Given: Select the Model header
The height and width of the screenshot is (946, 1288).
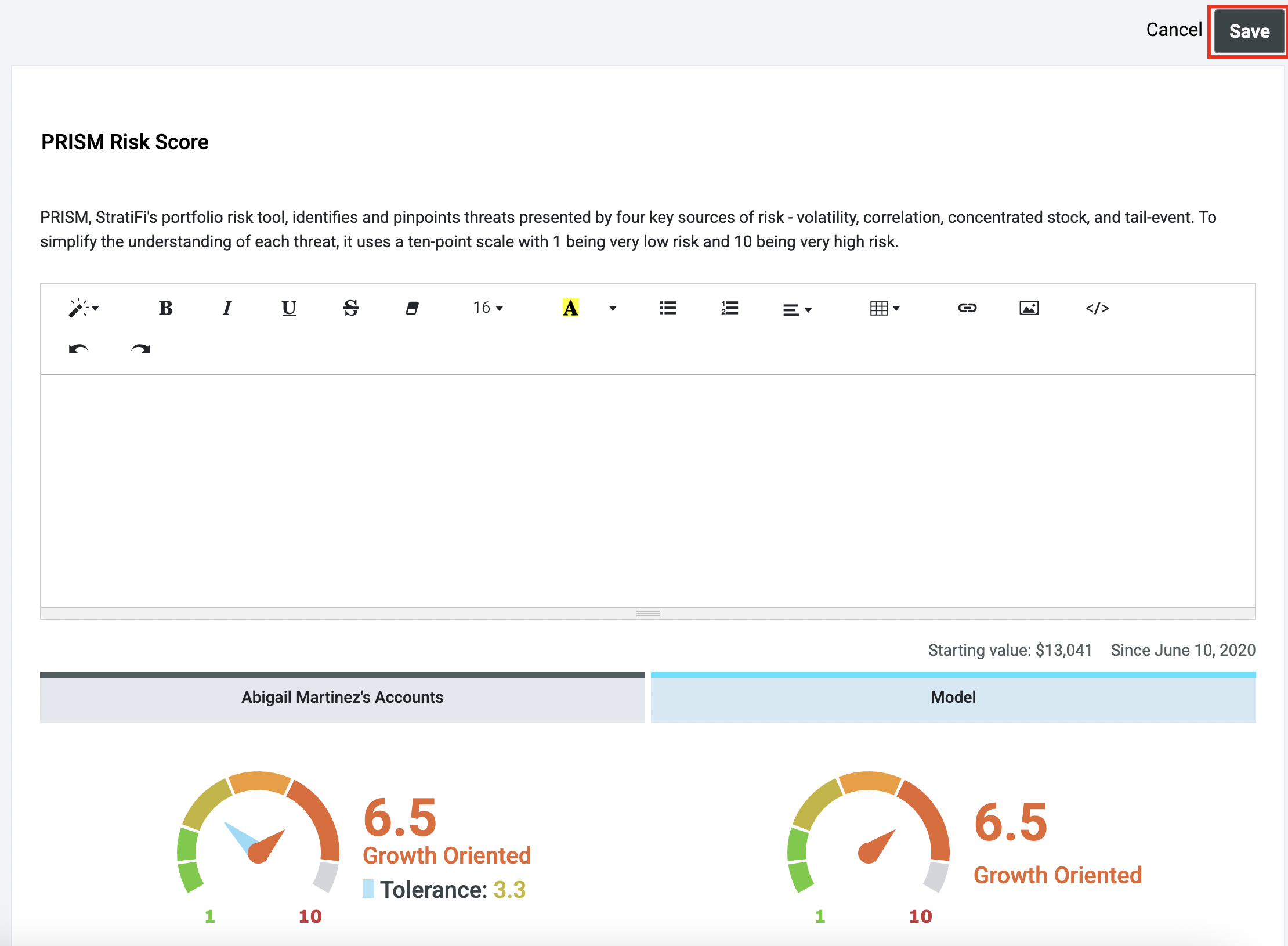Looking at the screenshot, I should [953, 697].
